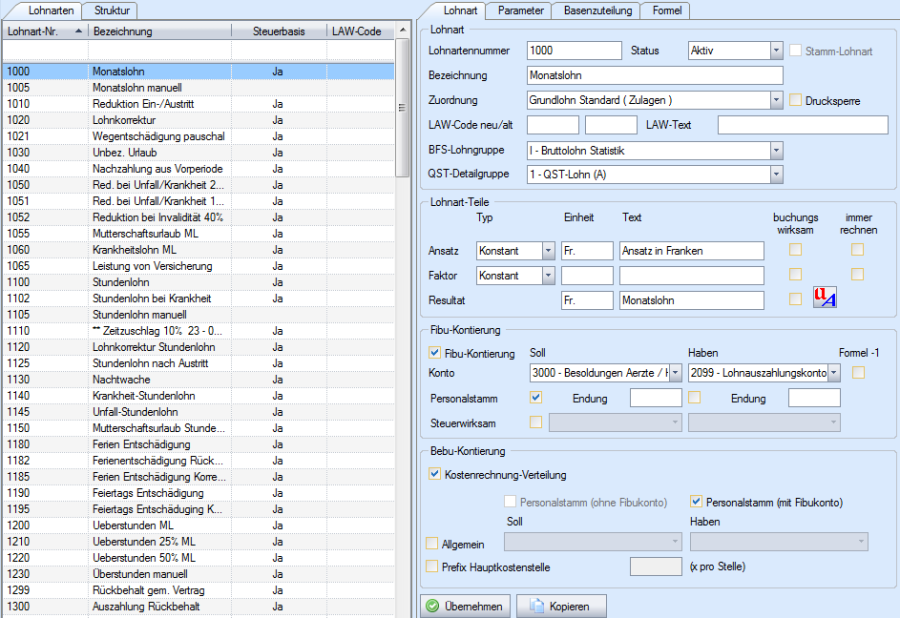The height and width of the screenshot is (618, 900).
Task: Click the Übernehmen button
Action: click(x=465, y=606)
